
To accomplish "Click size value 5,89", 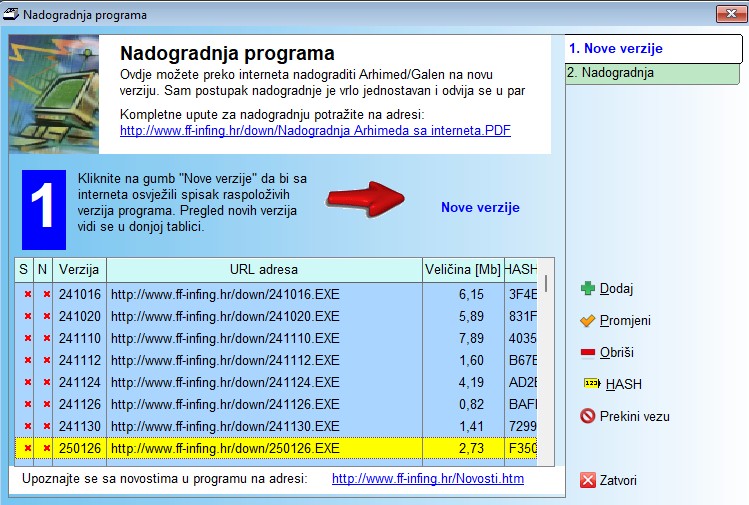I will [x=471, y=316].
